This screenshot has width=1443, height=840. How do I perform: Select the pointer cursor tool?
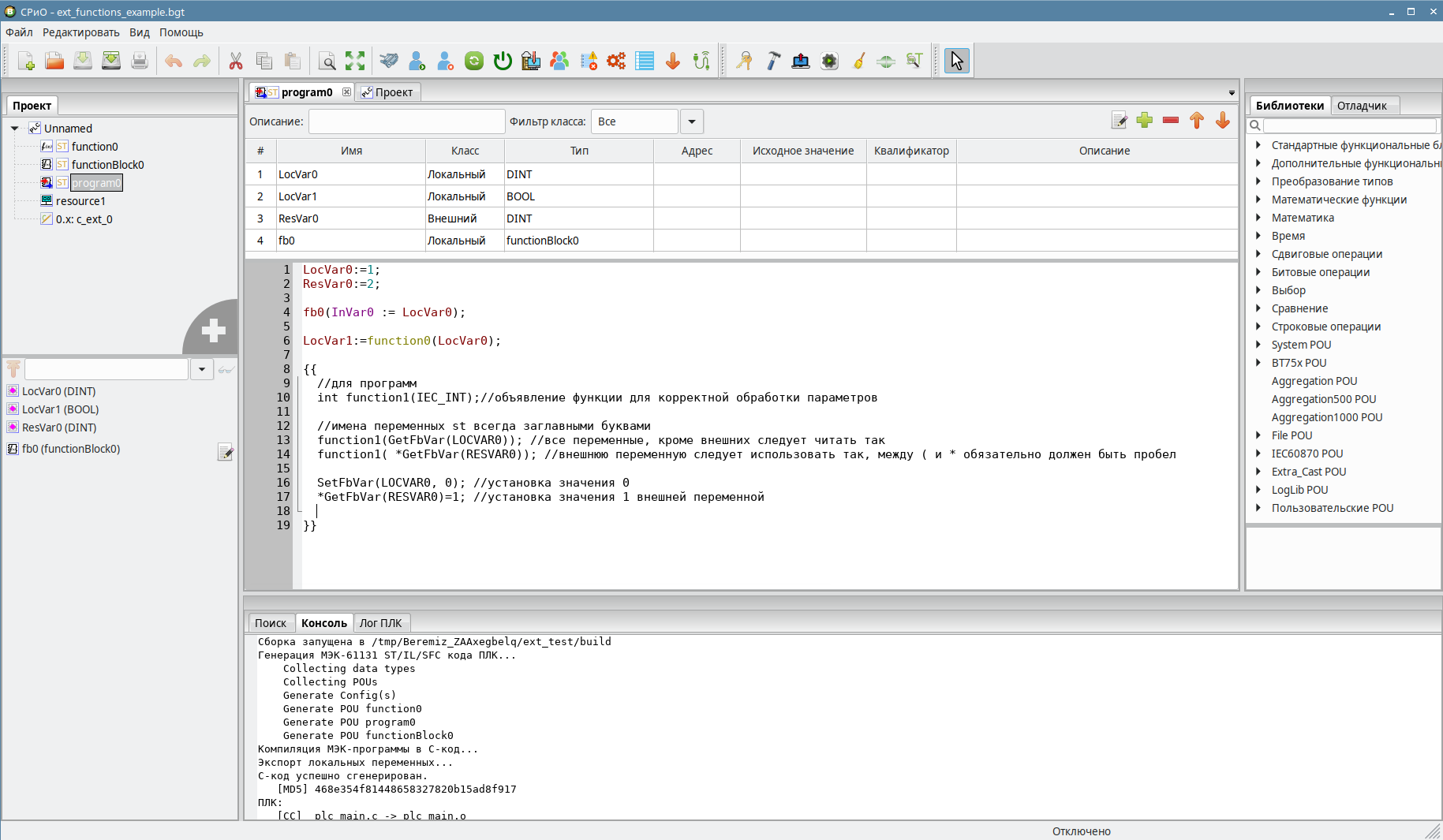957,61
